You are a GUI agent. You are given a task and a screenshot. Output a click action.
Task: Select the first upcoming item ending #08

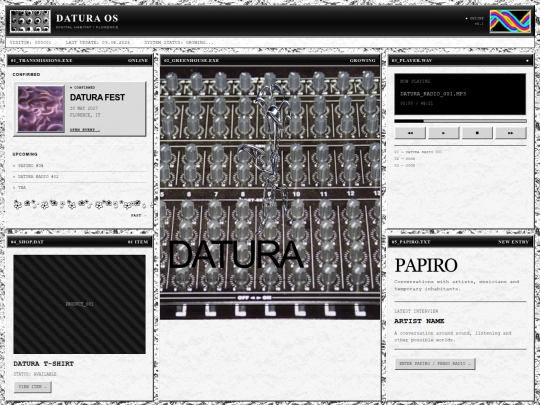pos(80,166)
